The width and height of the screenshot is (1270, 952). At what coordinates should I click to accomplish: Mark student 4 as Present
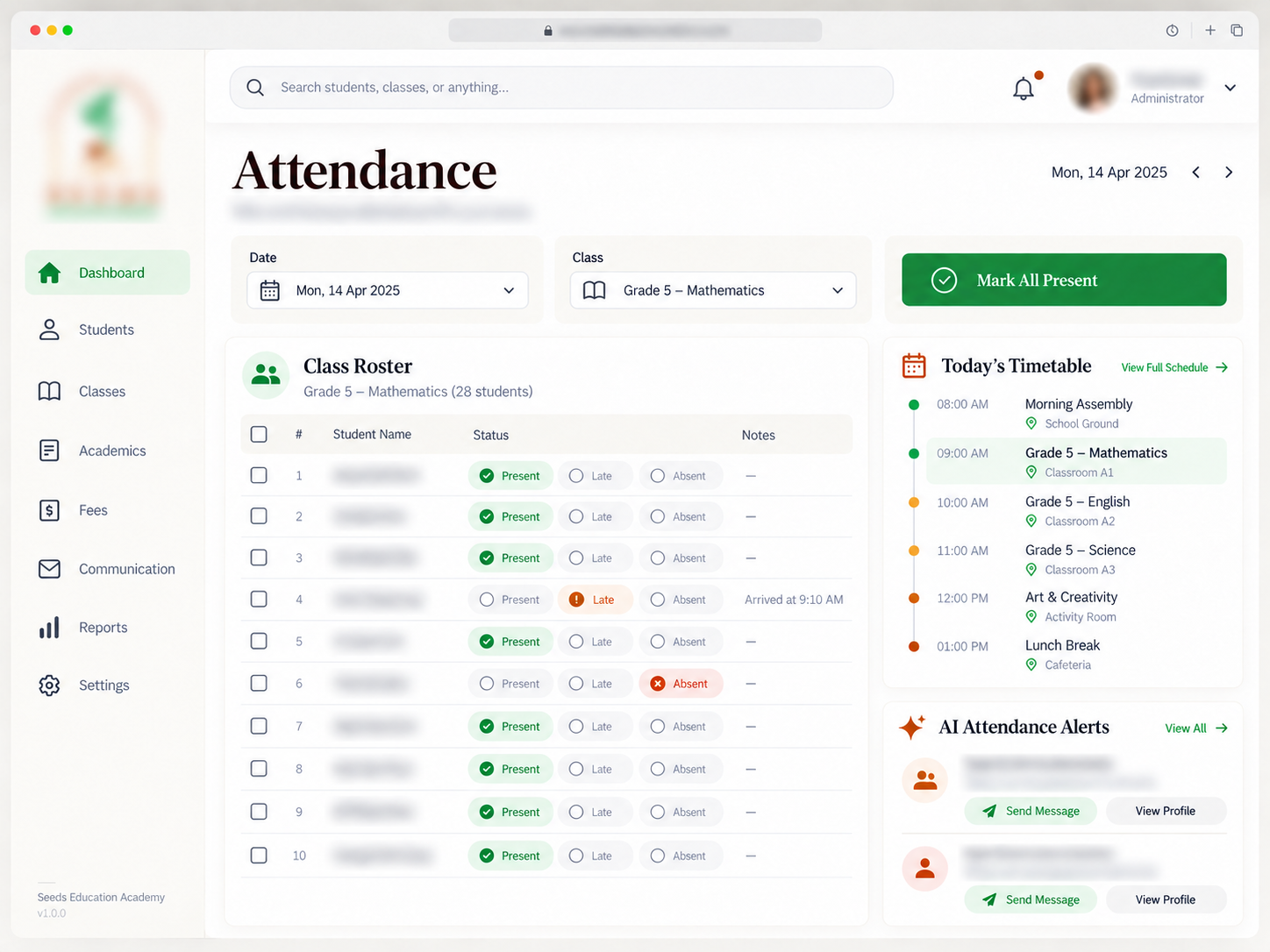510,600
